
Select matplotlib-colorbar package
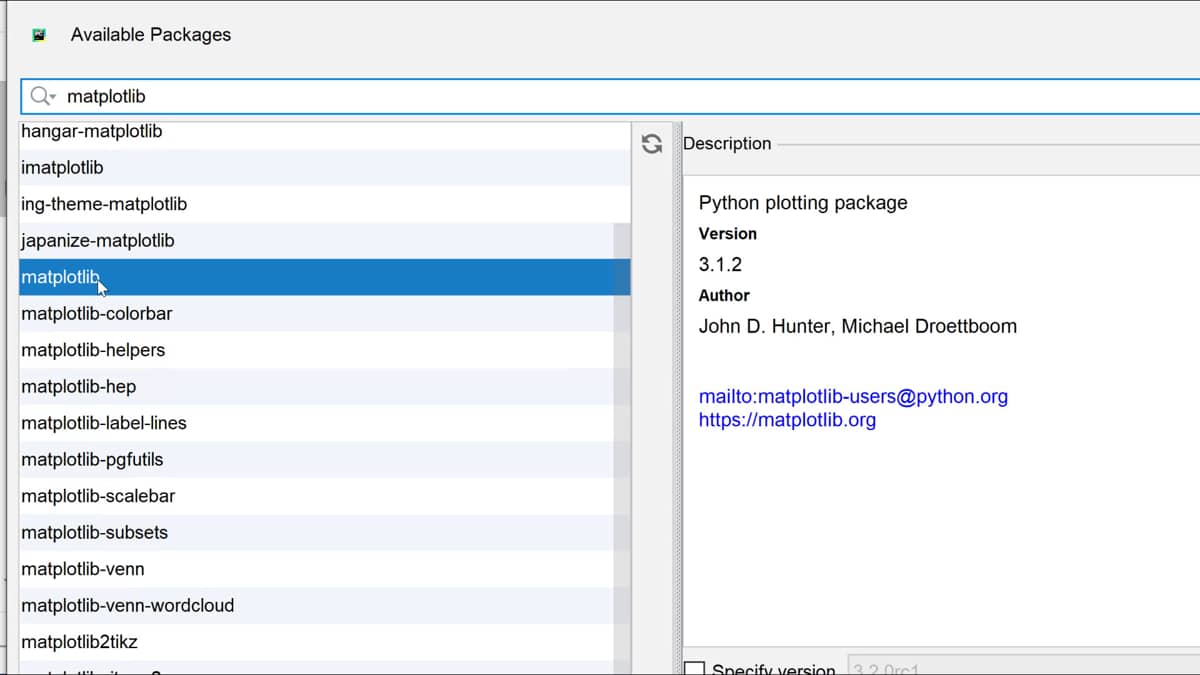(x=325, y=313)
